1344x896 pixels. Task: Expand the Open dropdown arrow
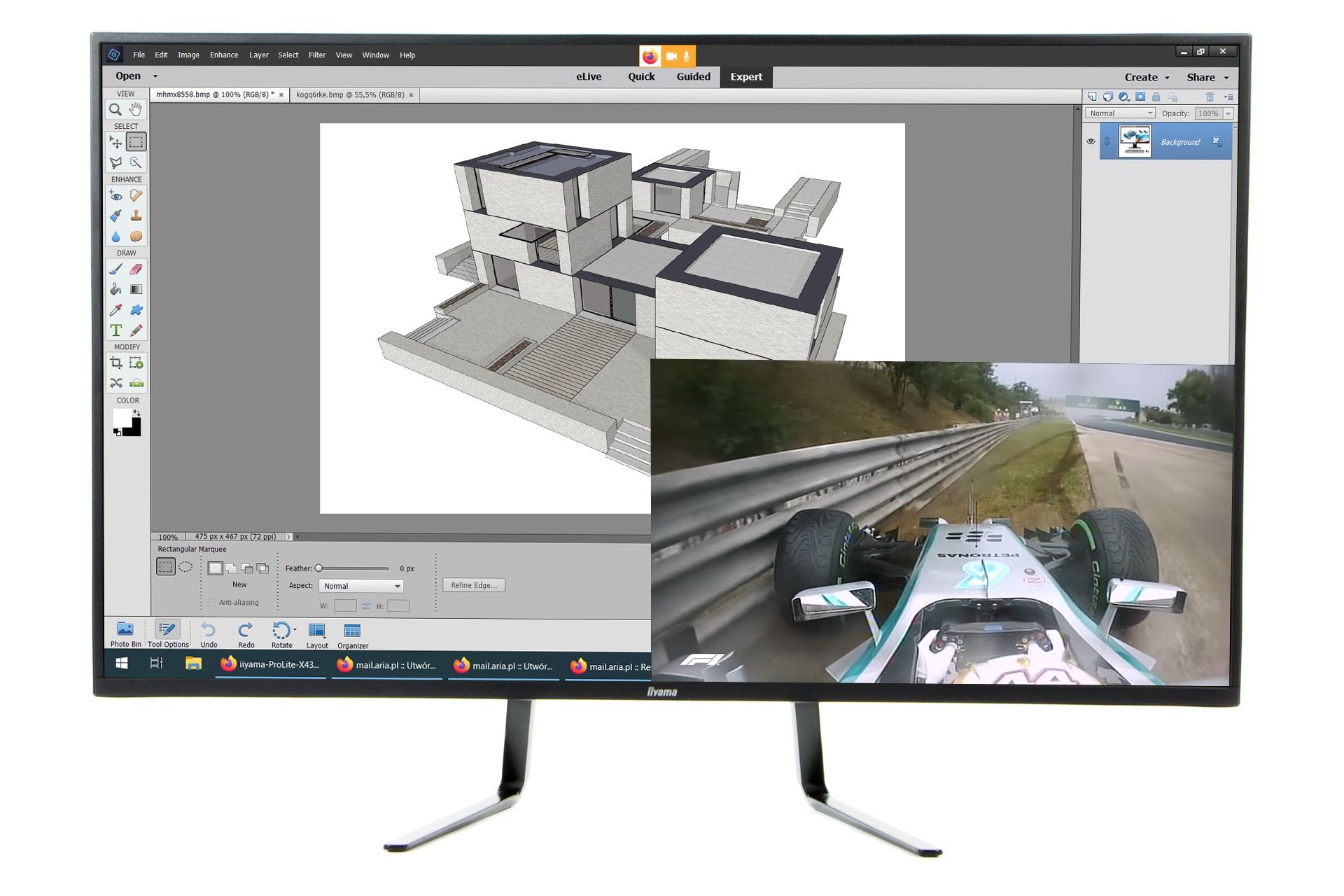click(155, 76)
